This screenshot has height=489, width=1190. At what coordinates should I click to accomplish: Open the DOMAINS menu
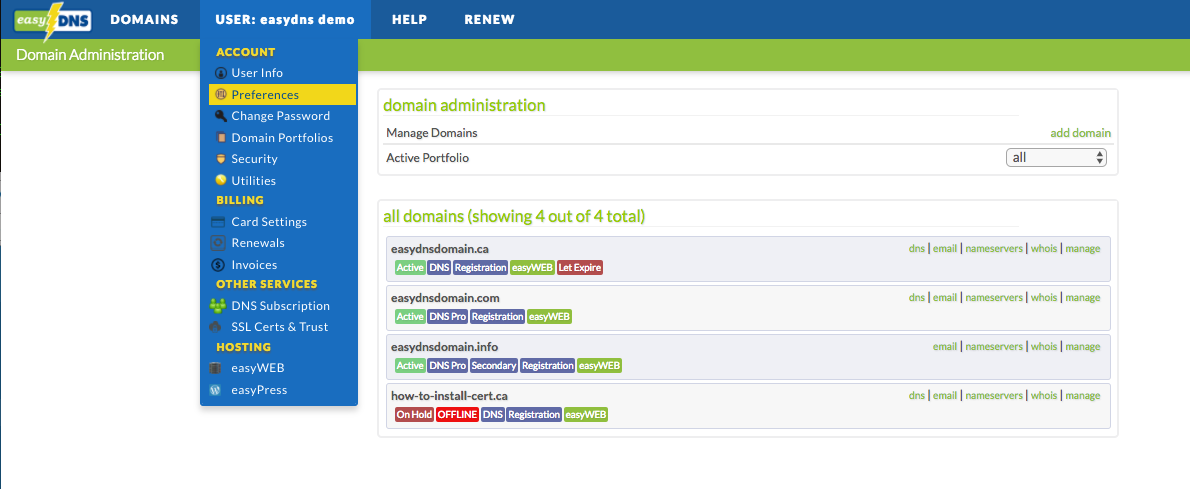point(144,20)
